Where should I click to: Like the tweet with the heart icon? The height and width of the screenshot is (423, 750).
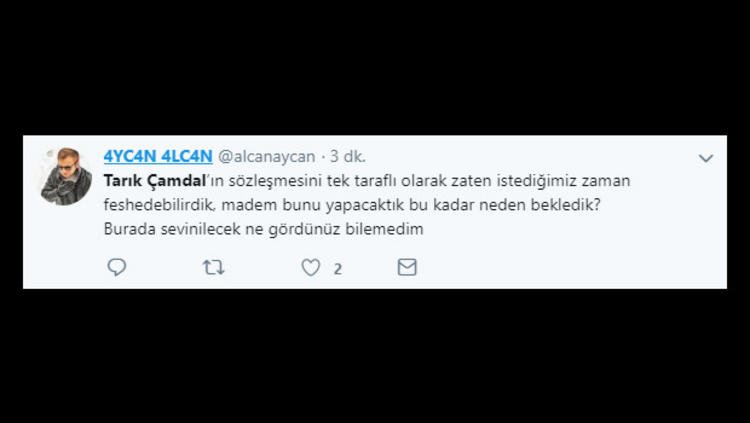[311, 267]
